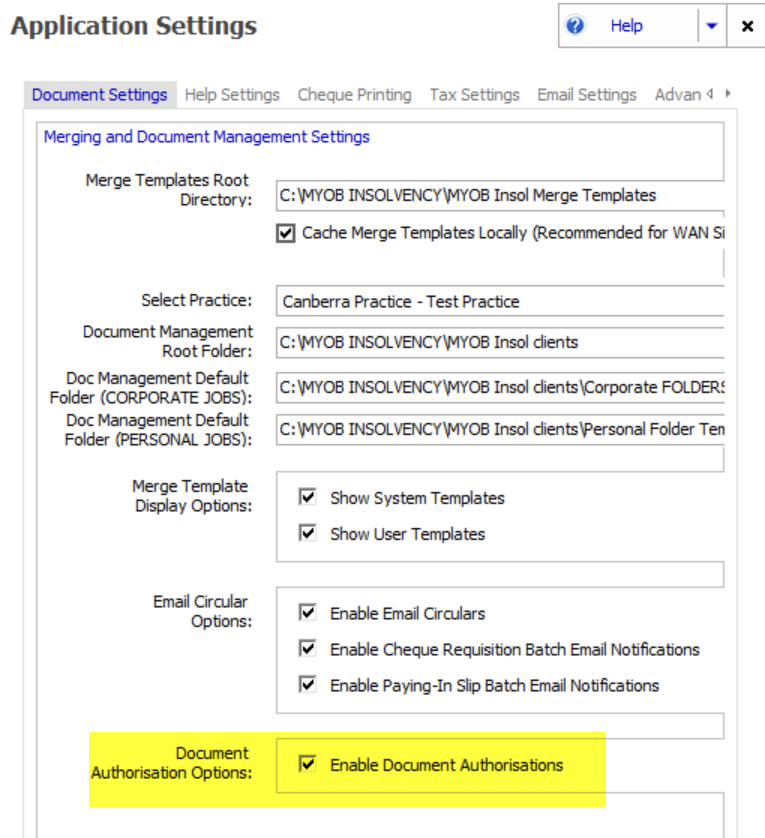Go to the Tax Settings tab
This screenshot has width=765, height=838.
coord(474,95)
